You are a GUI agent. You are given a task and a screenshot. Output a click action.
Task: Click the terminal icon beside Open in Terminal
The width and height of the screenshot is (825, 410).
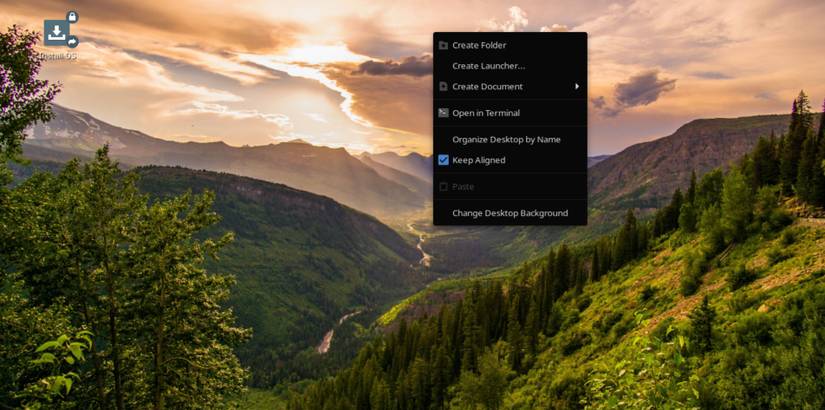[x=443, y=113]
